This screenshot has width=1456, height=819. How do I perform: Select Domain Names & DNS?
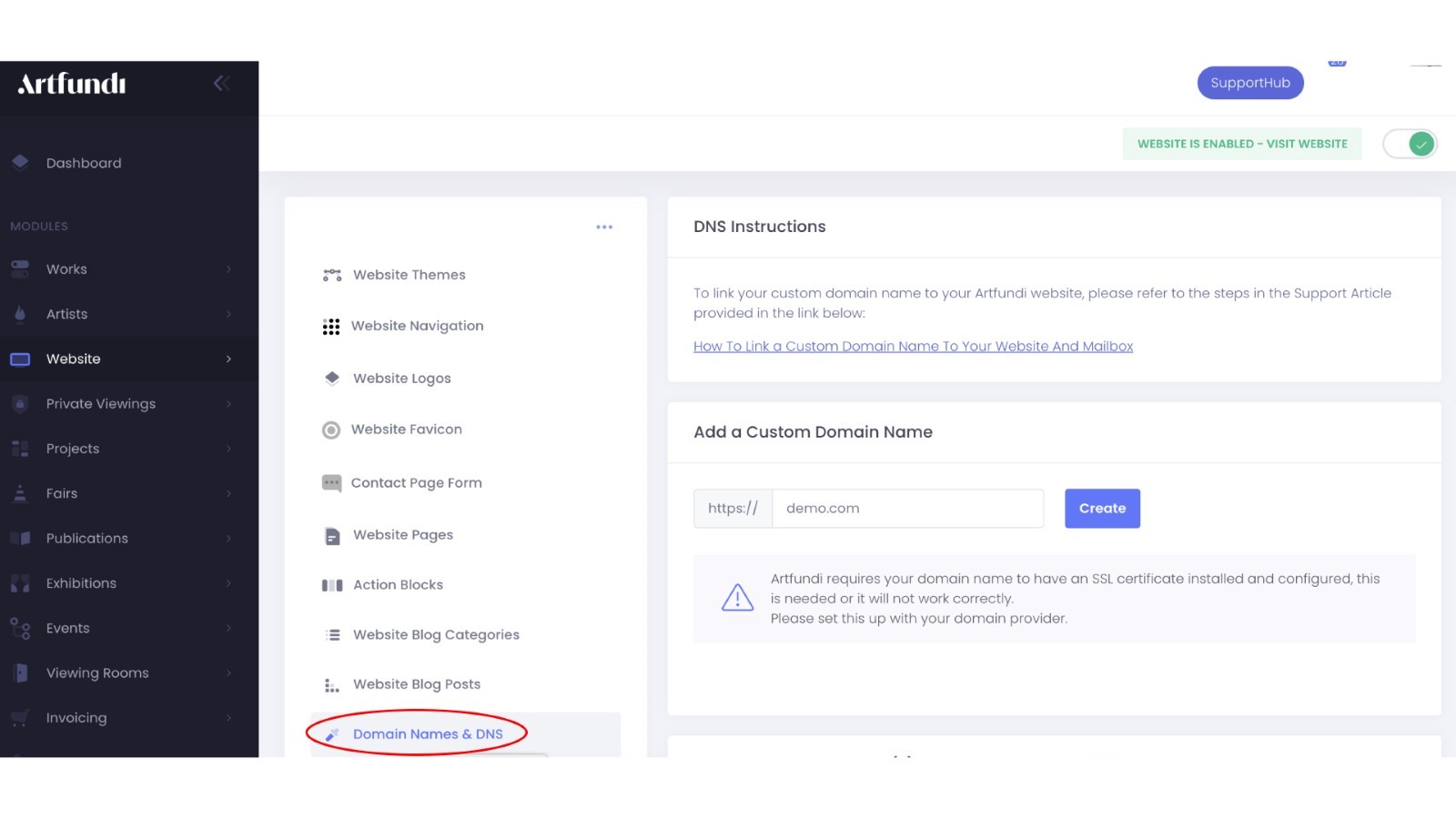pyautogui.click(x=428, y=734)
